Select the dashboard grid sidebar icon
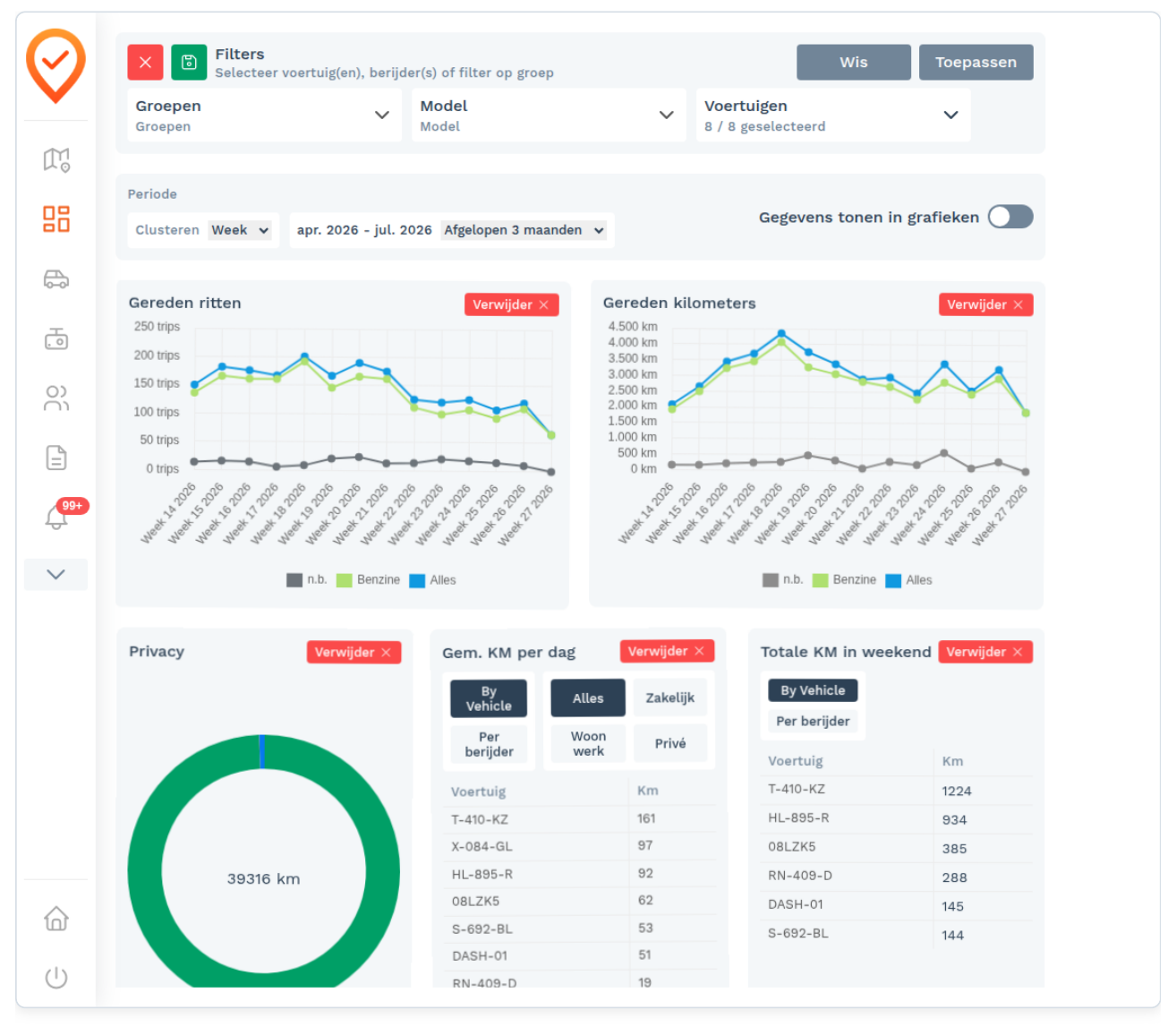Screen dimensions: 1176x1027 [x=56, y=218]
